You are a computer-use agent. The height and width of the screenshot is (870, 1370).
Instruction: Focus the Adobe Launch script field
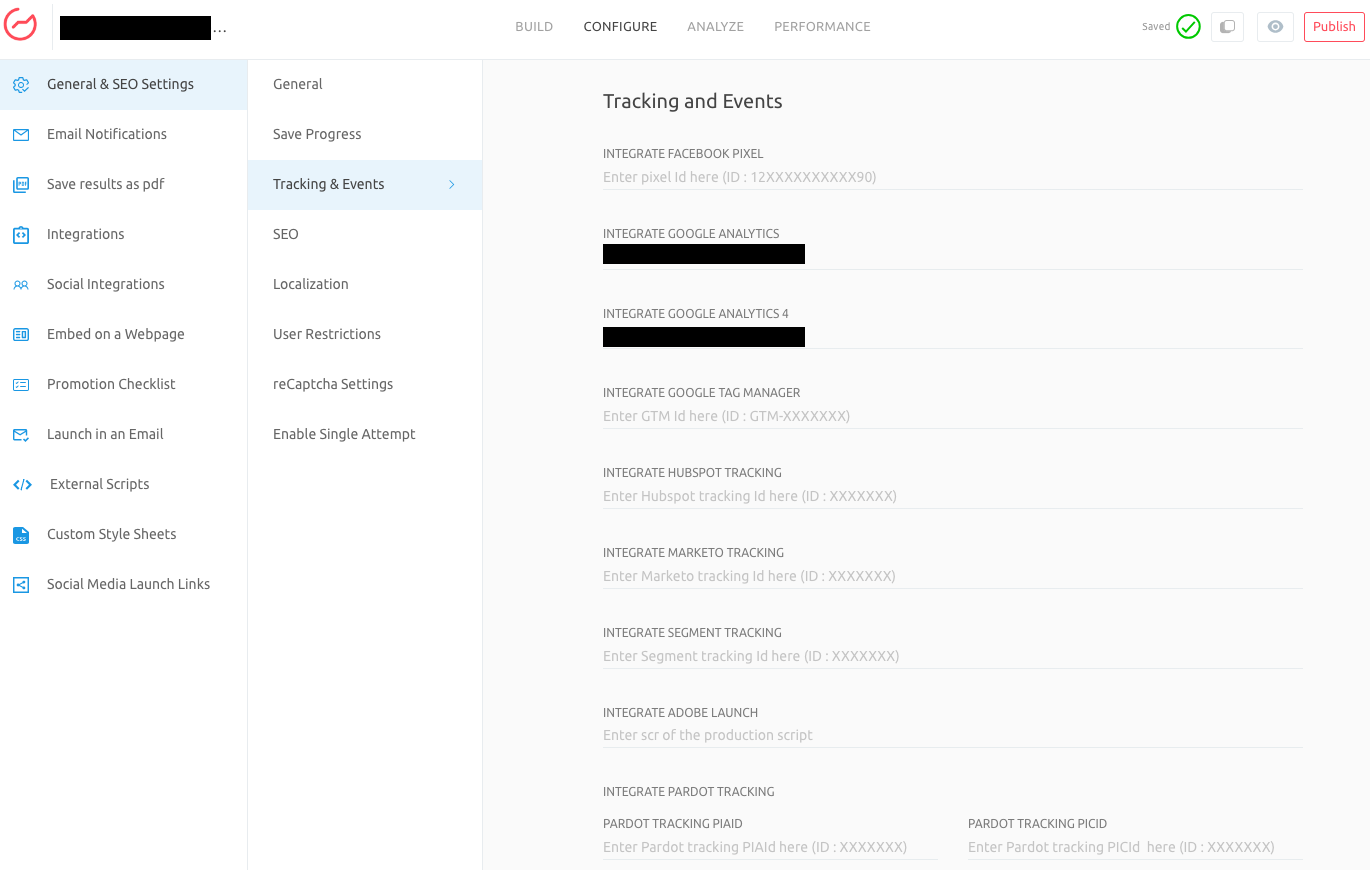952,735
